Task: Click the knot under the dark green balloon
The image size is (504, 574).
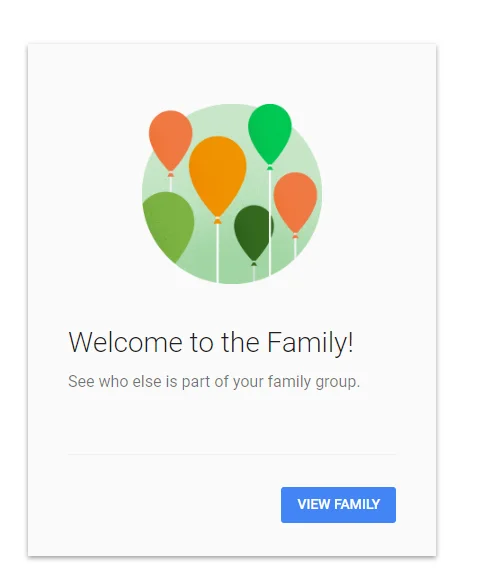Action: pos(254,264)
